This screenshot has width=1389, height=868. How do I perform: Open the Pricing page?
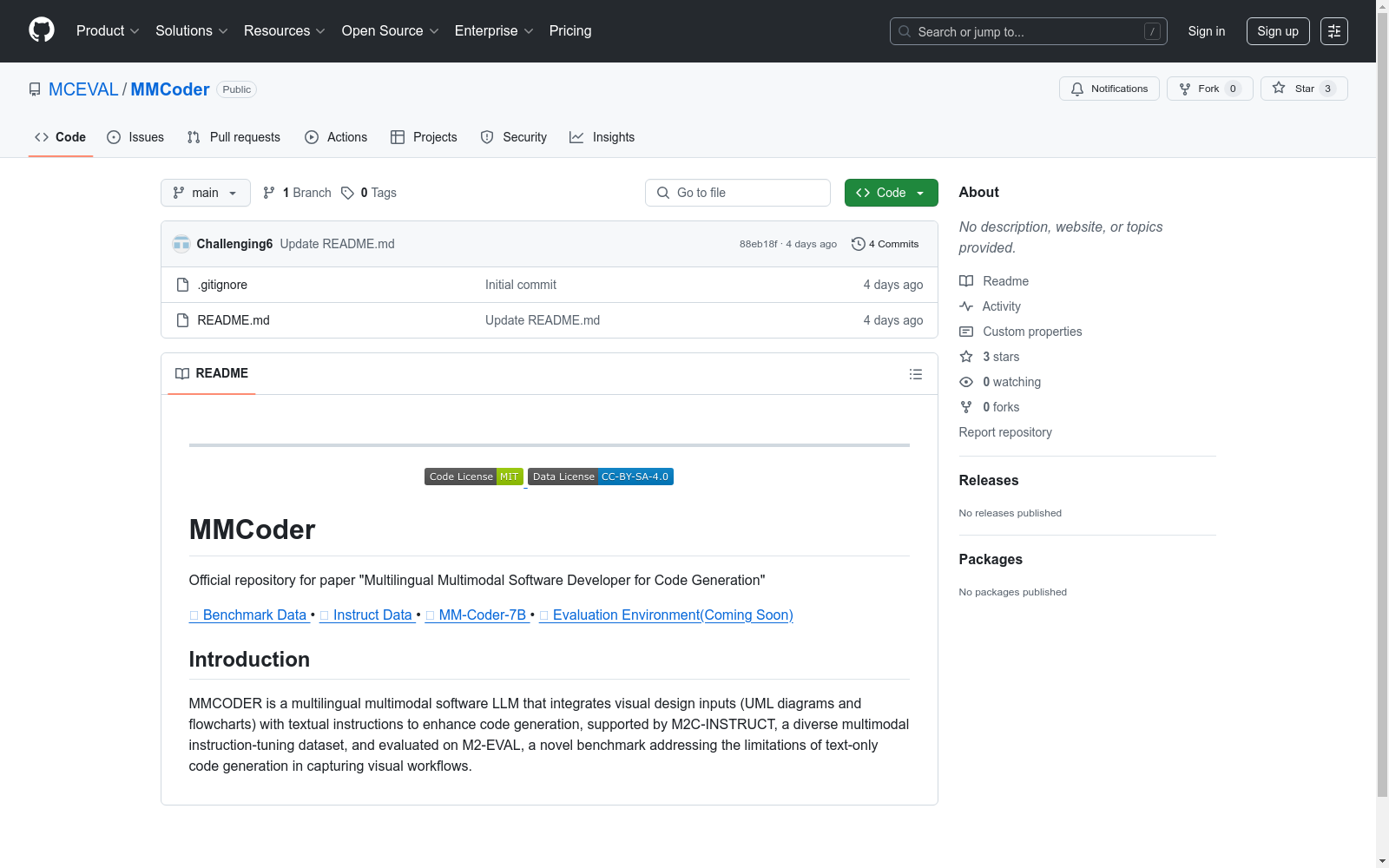click(x=570, y=31)
